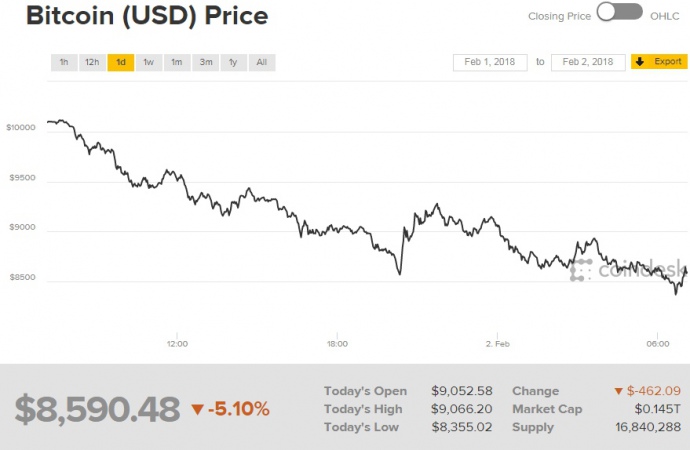The width and height of the screenshot is (690, 450).
Task: Click the red down-arrow beside -5.10%
Action: pyautogui.click(x=197, y=409)
